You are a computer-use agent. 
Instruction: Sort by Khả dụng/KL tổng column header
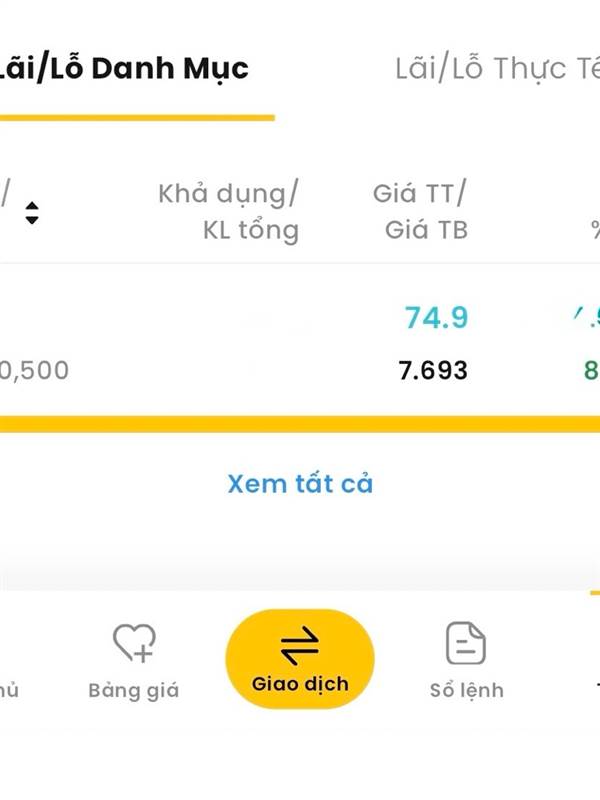[x=228, y=212]
